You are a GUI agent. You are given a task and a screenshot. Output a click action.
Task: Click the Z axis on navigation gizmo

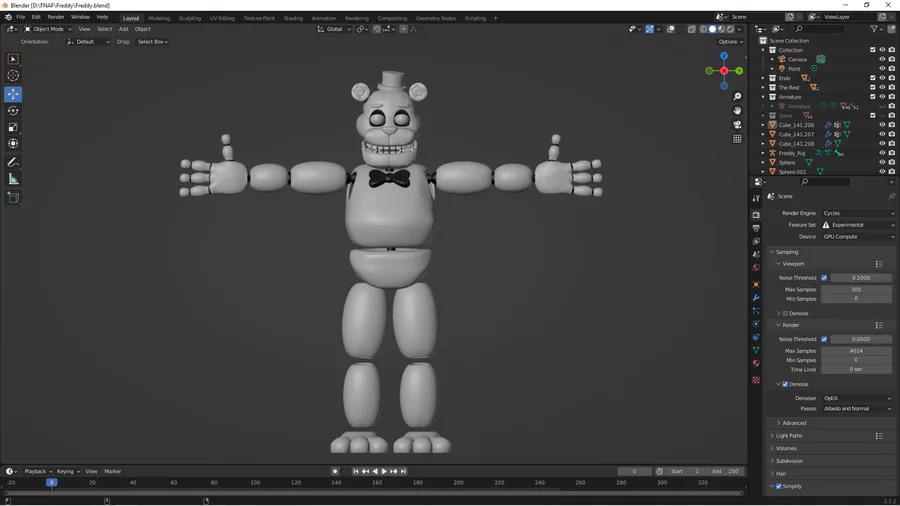coord(724,56)
